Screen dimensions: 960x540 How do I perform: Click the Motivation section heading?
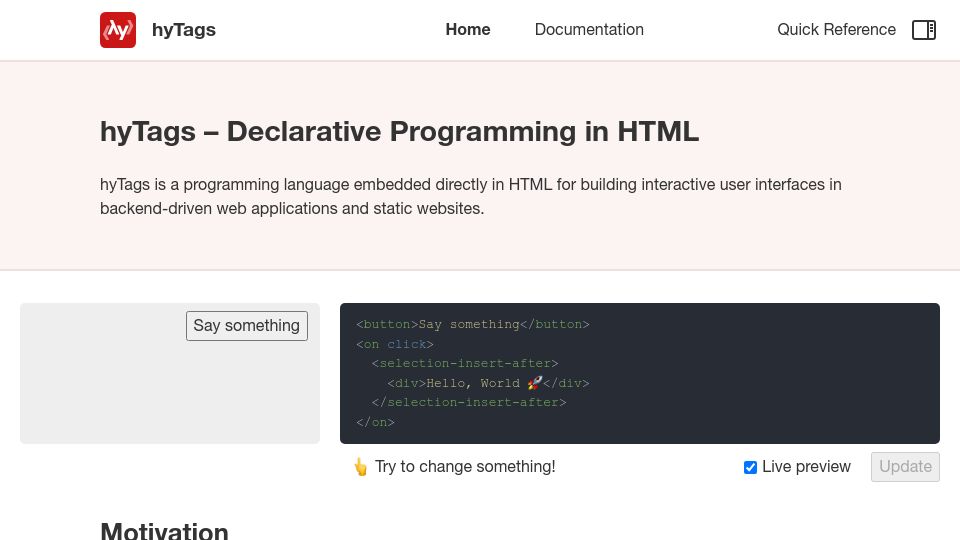coord(164,530)
